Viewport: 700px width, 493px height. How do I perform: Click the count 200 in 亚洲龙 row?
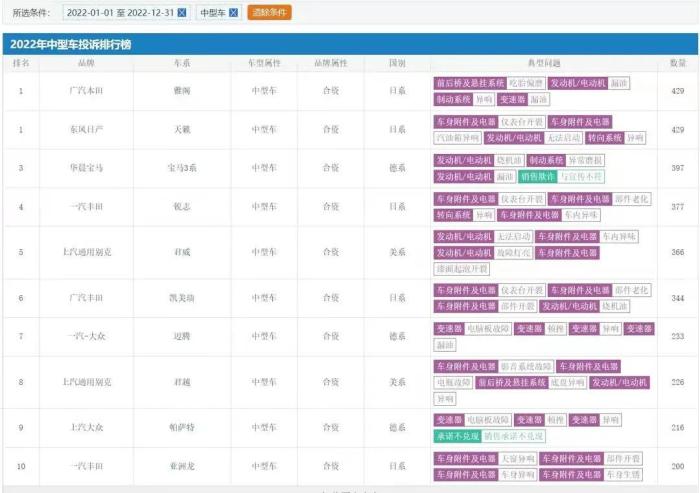[678, 466]
